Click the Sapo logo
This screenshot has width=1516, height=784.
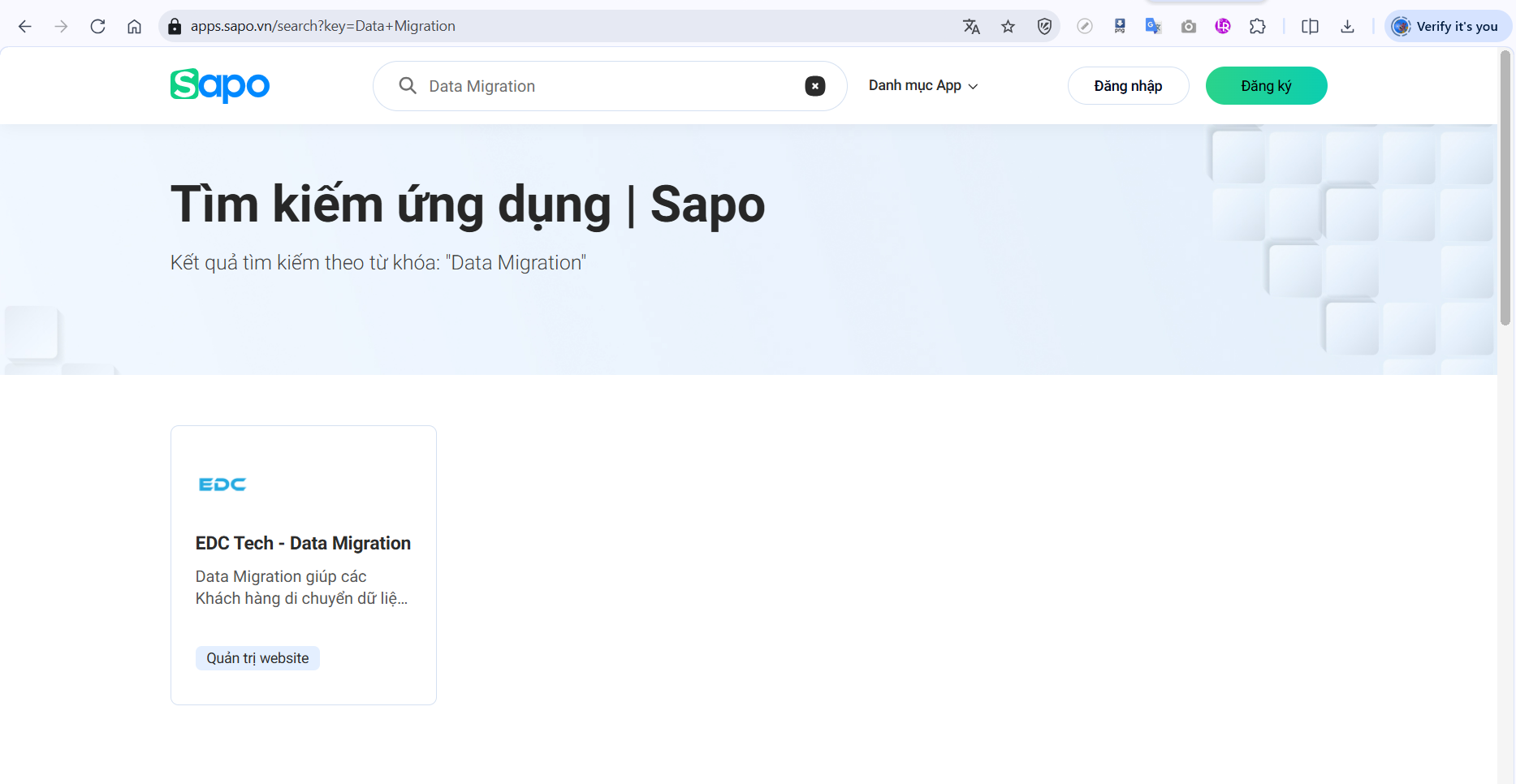pyautogui.click(x=220, y=85)
